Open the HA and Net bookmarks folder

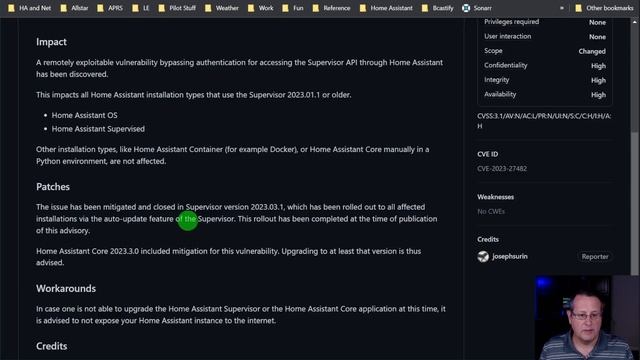29,8
